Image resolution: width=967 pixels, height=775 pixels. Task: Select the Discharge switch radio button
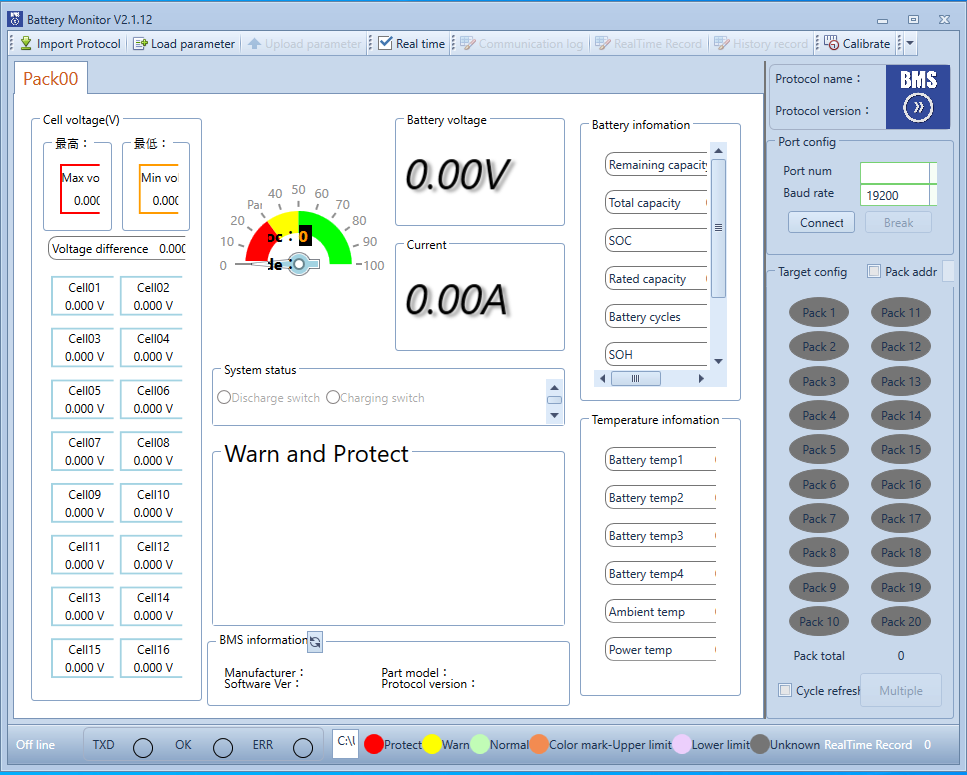point(224,398)
